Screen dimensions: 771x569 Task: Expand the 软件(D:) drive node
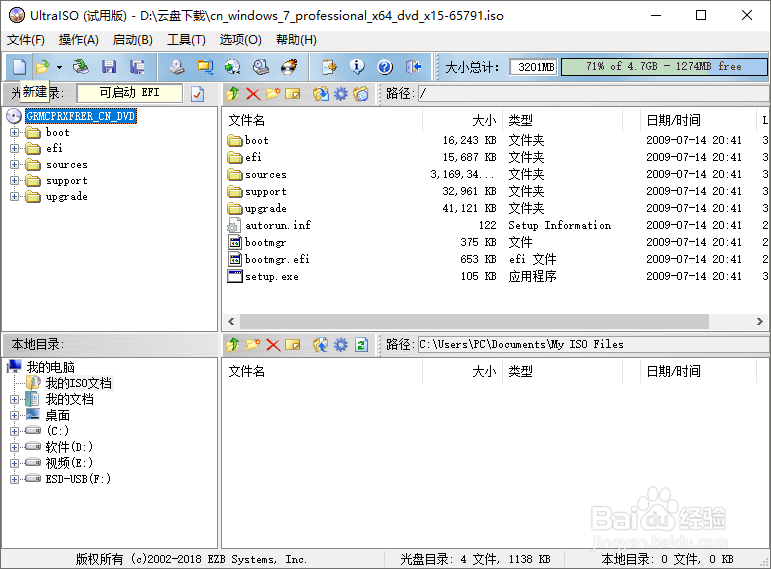click(14, 448)
